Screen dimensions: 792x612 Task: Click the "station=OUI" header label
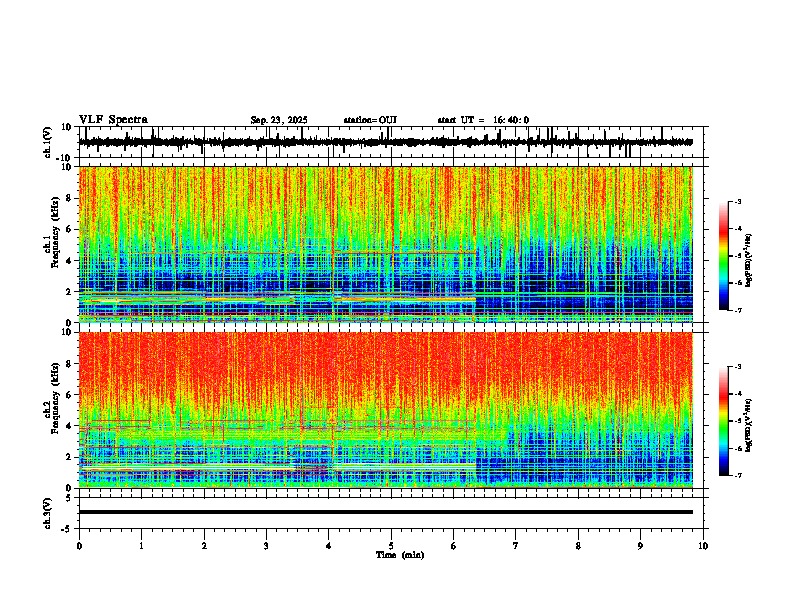click(x=370, y=120)
